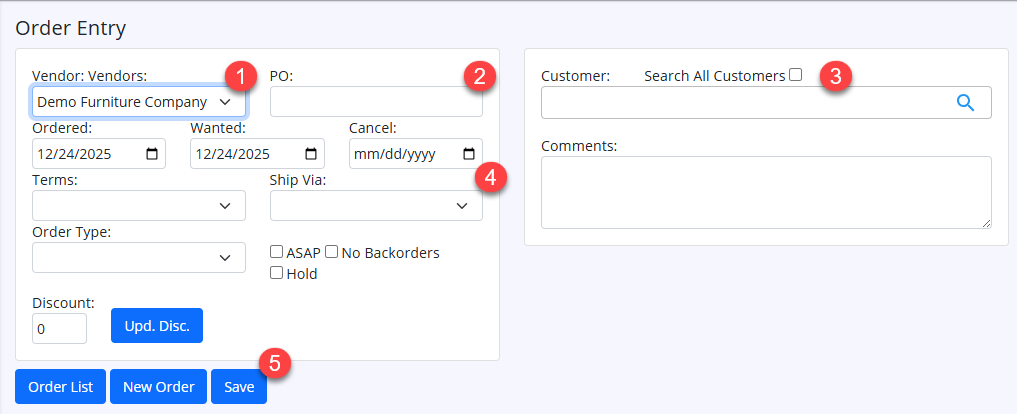This screenshot has width=1017, height=414.
Task: Expand the Terms dropdown
Action: [x=138, y=205]
